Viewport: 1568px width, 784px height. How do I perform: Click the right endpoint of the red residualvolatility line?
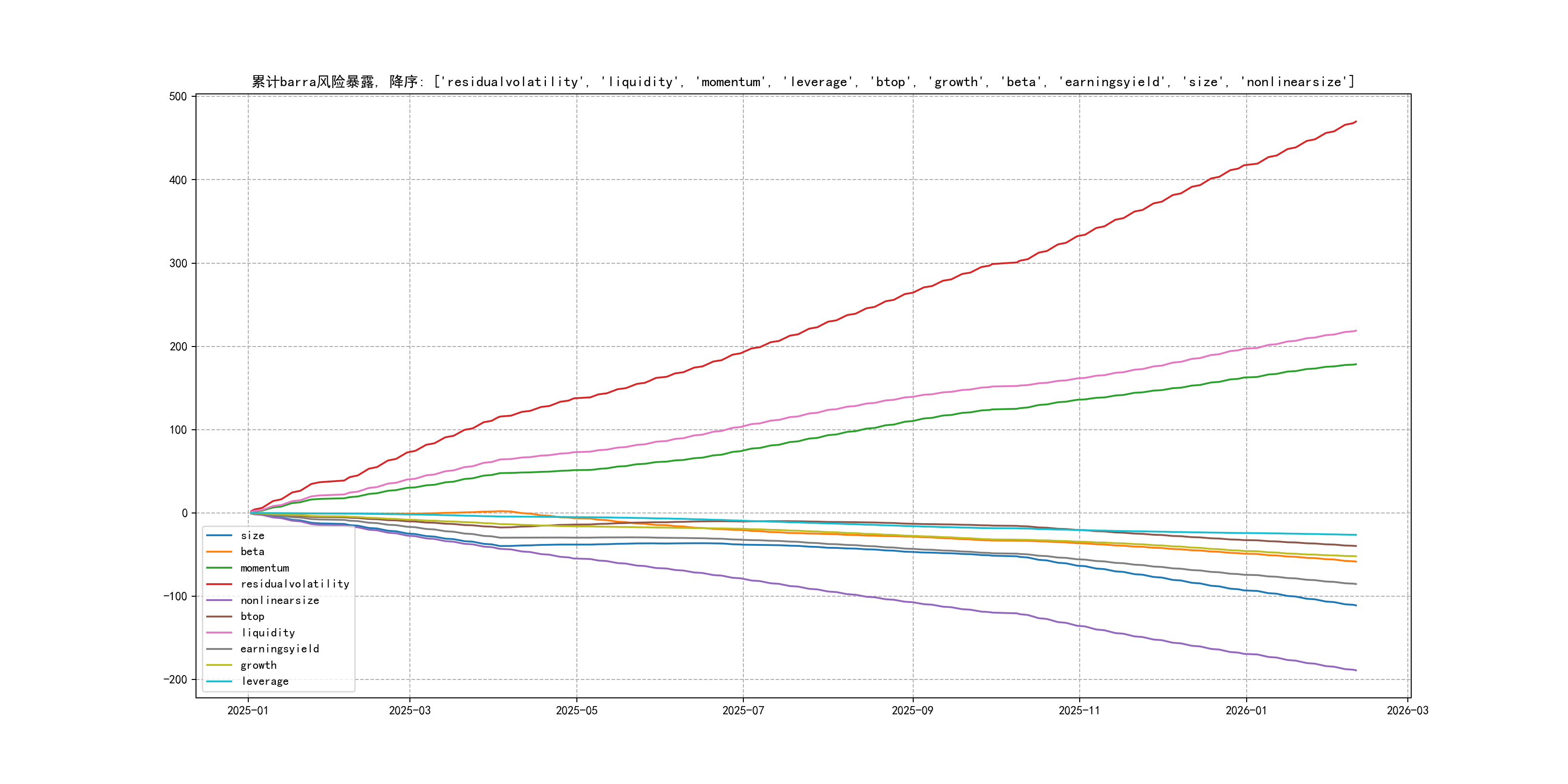click(x=1356, y=122)
